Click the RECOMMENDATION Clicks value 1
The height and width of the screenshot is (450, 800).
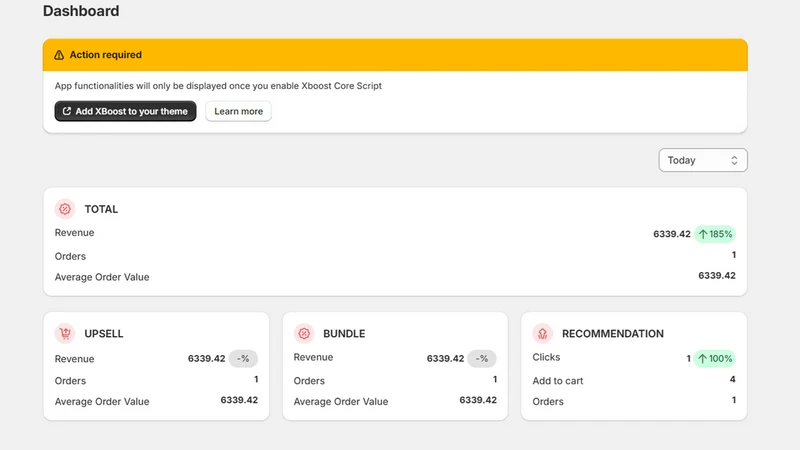tap(688, 359)
